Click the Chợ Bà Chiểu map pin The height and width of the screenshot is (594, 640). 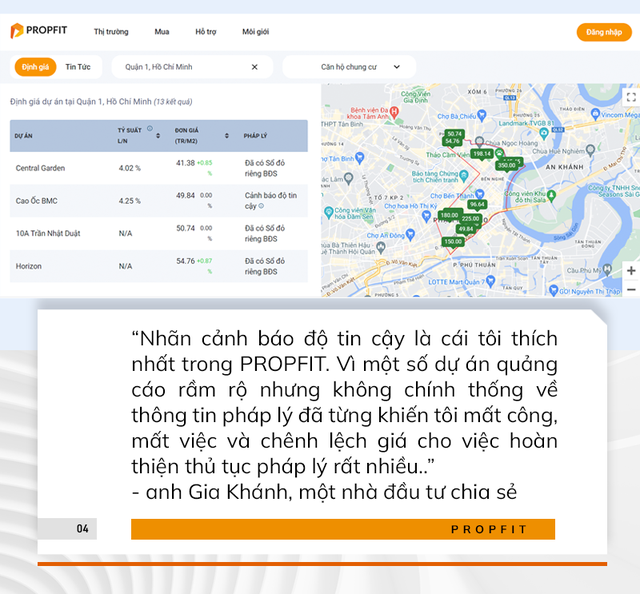(x=482, y=115)
